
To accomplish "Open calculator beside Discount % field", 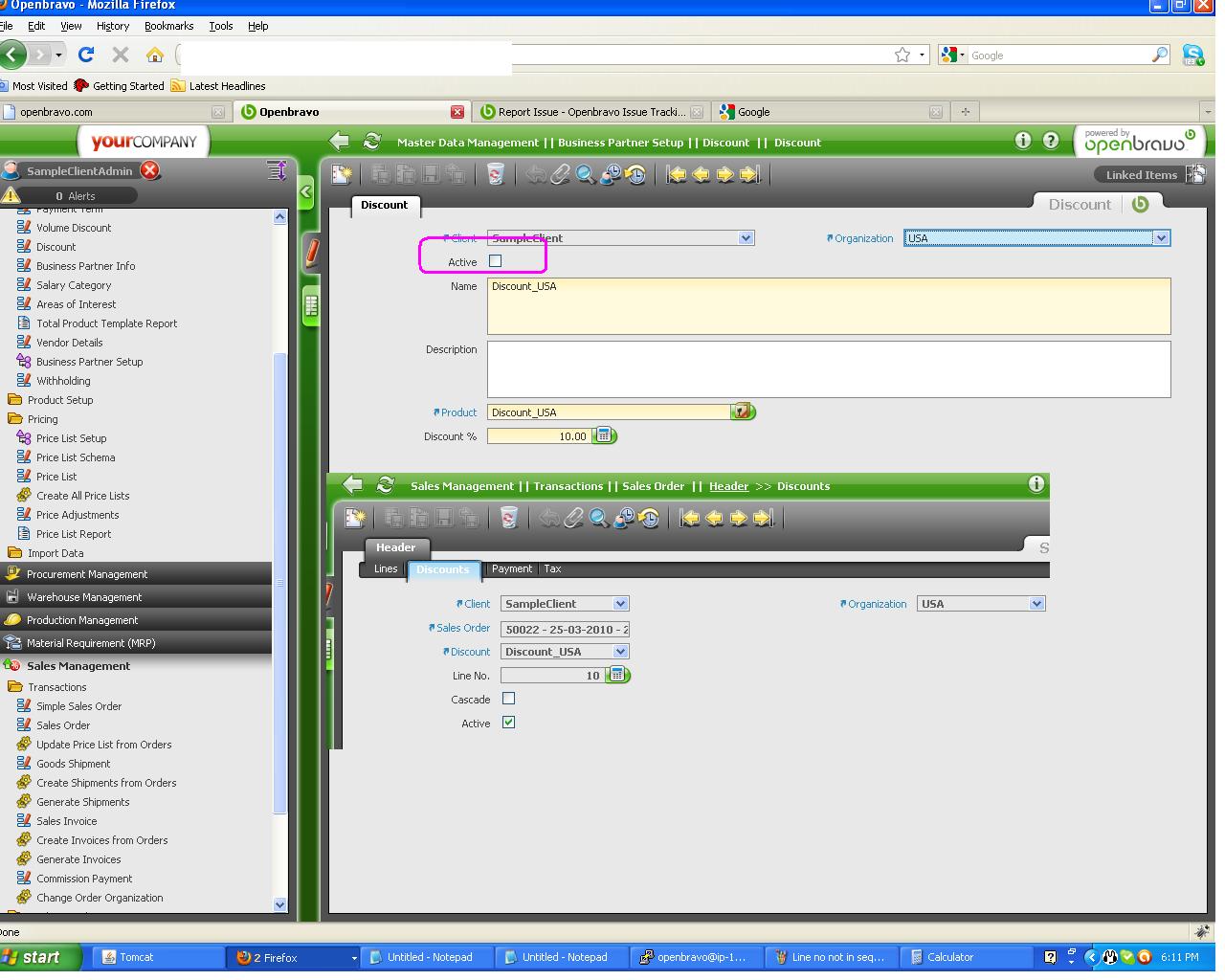I will pos(605,436).
